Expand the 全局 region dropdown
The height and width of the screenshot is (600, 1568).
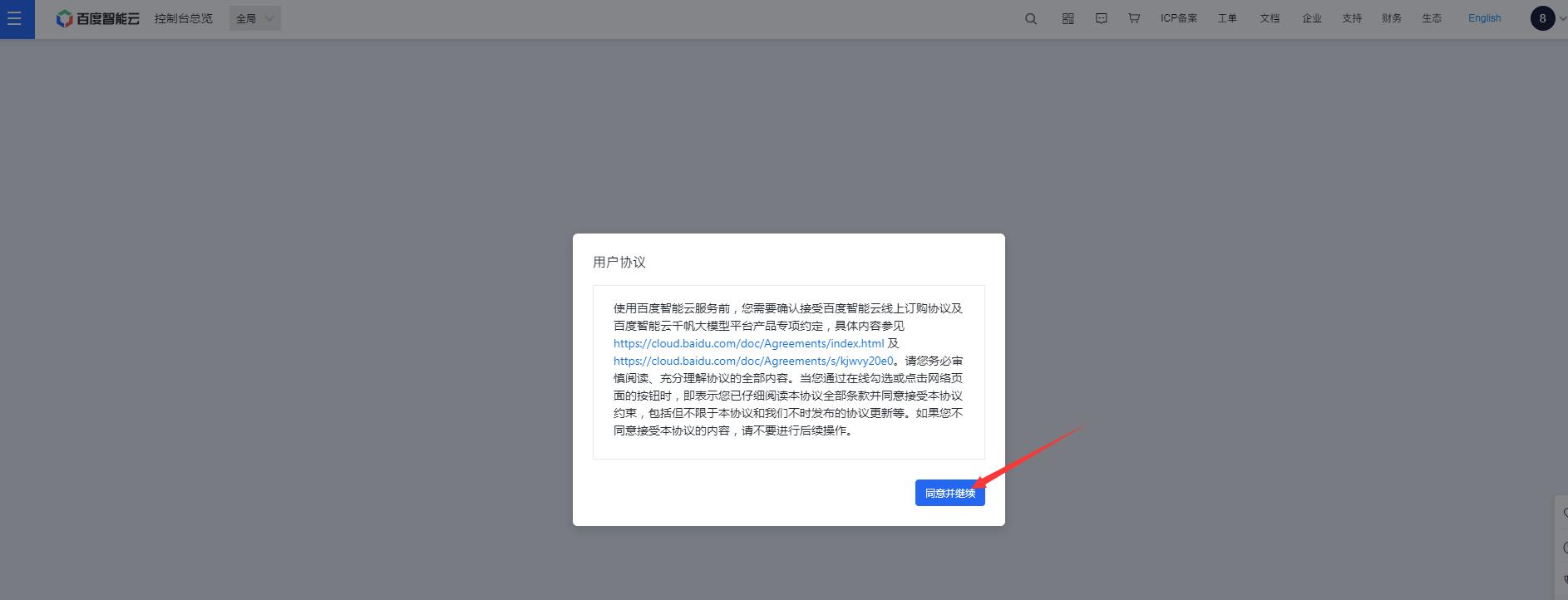255,18
